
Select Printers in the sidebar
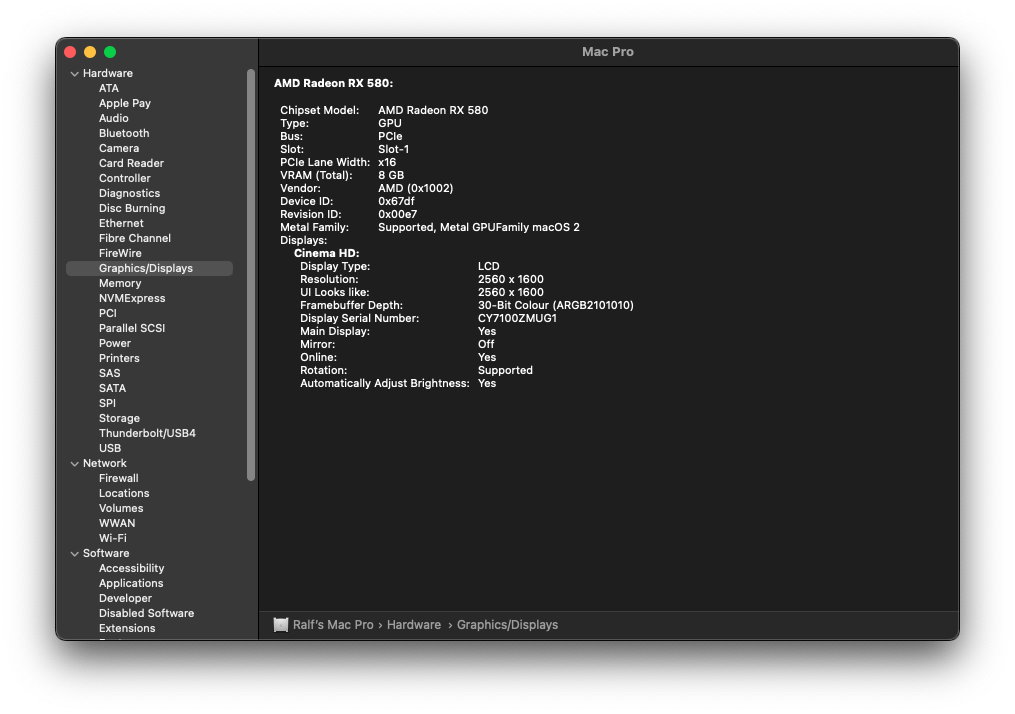tap(119, 357)
